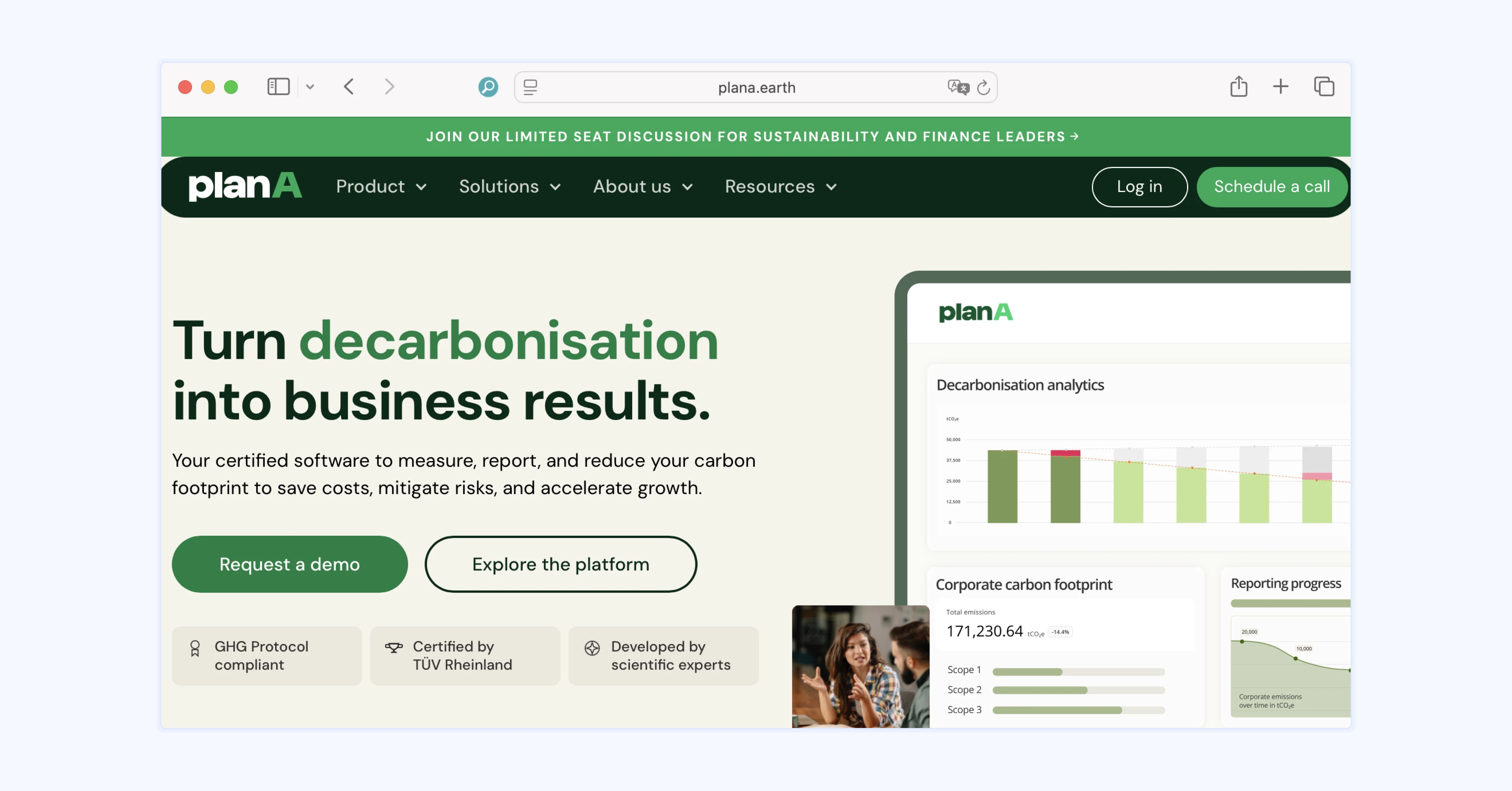Click the Corporate emissions over time chart
Image resolution: width=1512 pixels, height=791 pixels.
(1290, 666)
